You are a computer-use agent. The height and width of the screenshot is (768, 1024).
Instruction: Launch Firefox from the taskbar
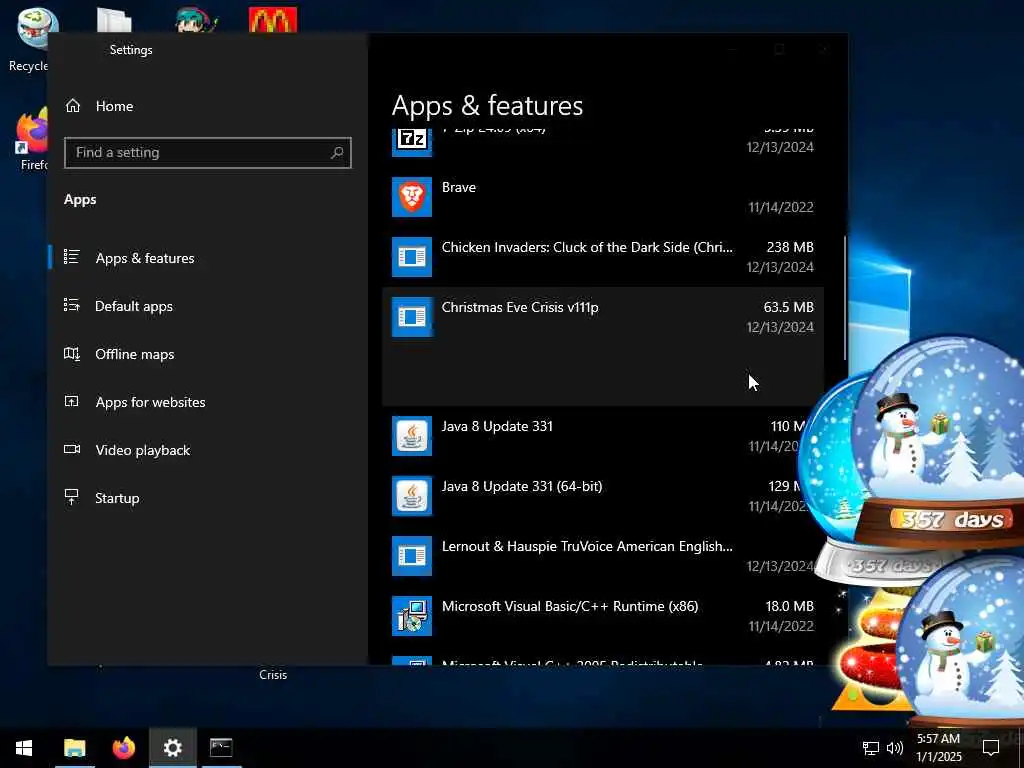[123, 748]
